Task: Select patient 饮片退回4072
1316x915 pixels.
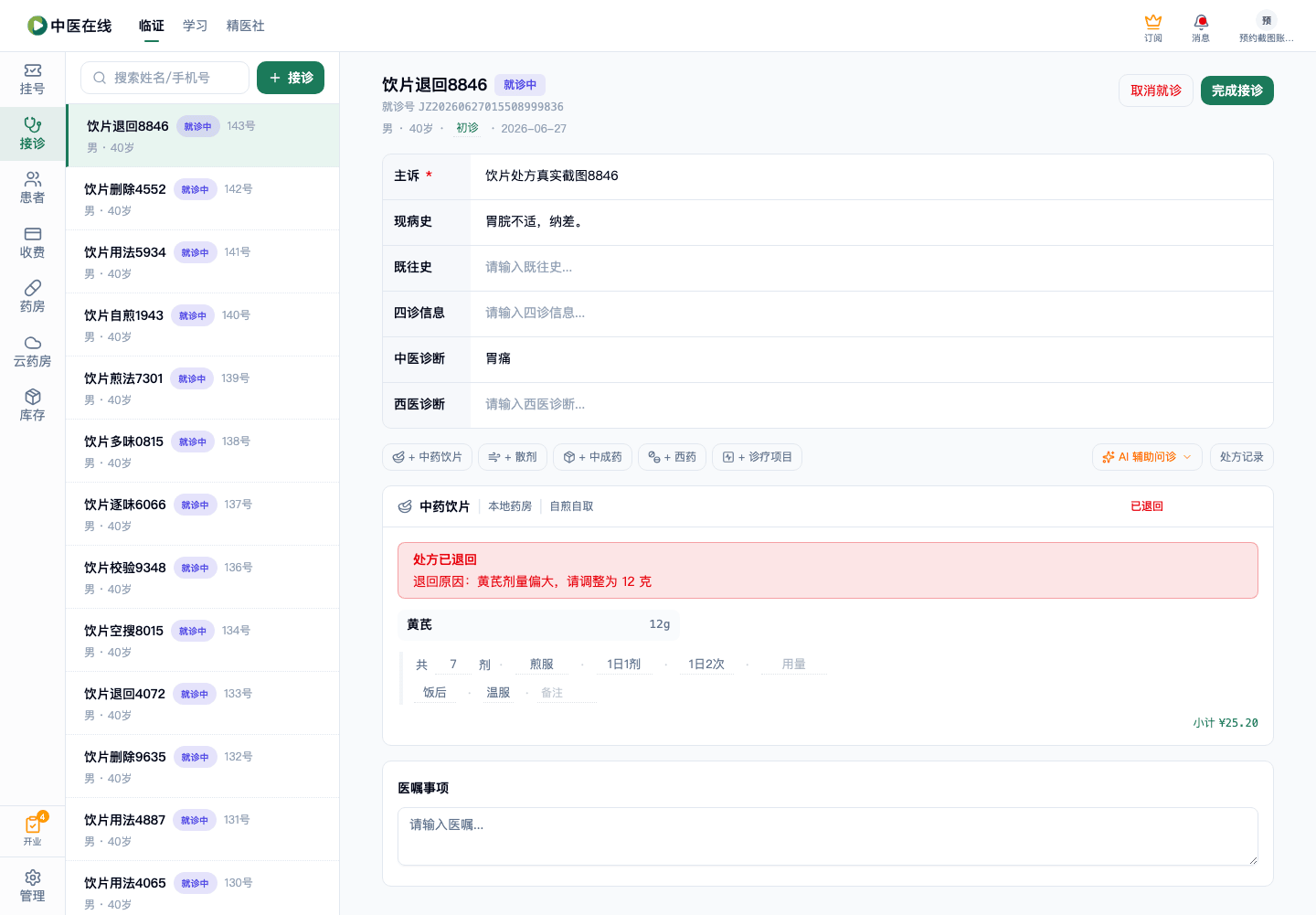Action: pos(203,703)
